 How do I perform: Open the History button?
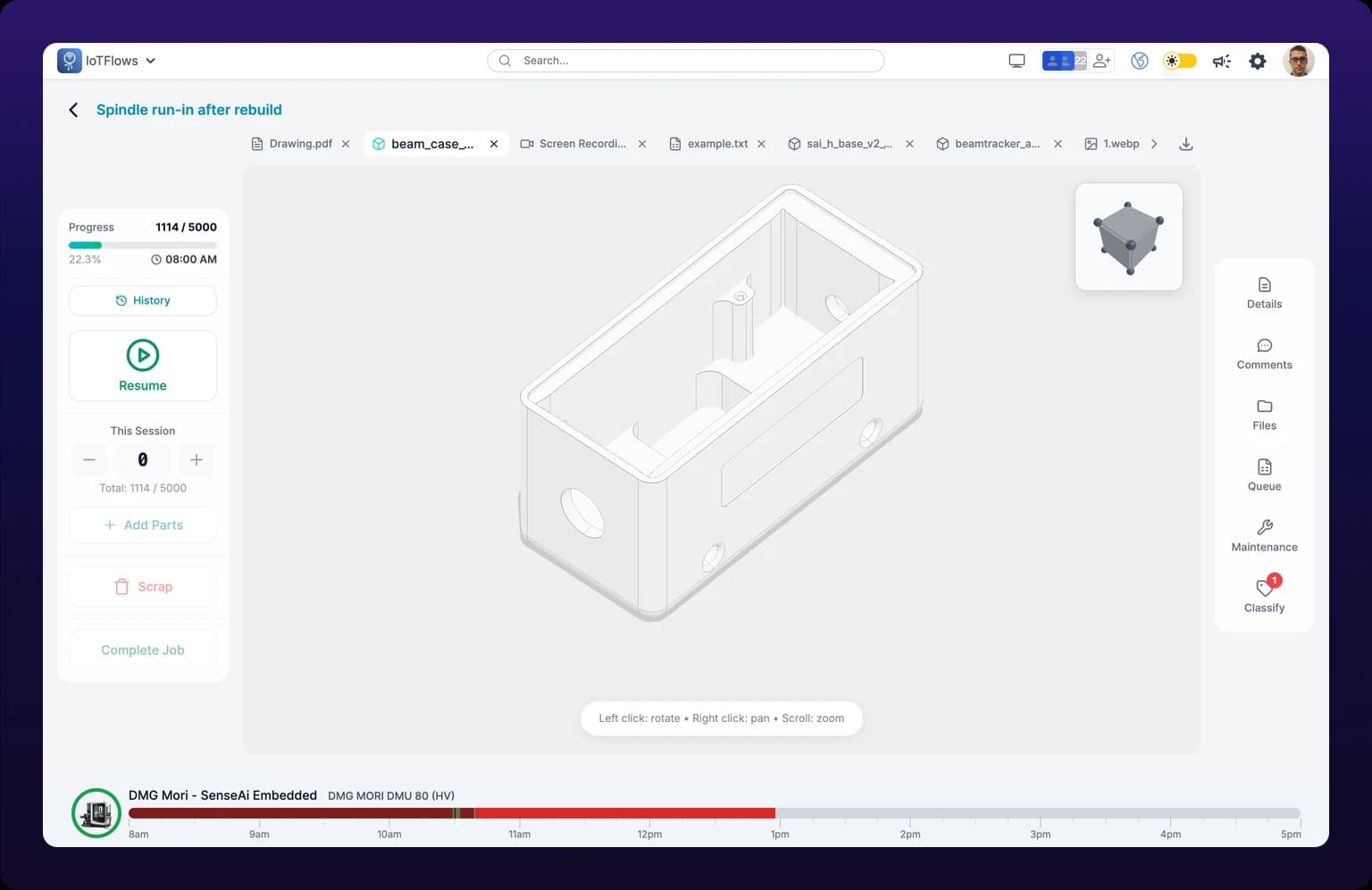click(x=143, y=300)
